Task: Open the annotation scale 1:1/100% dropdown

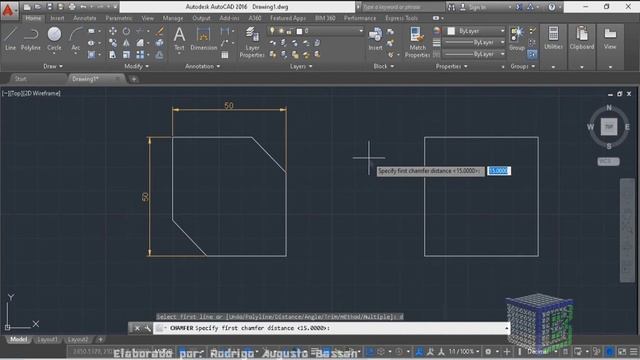Action: (464, 351)
